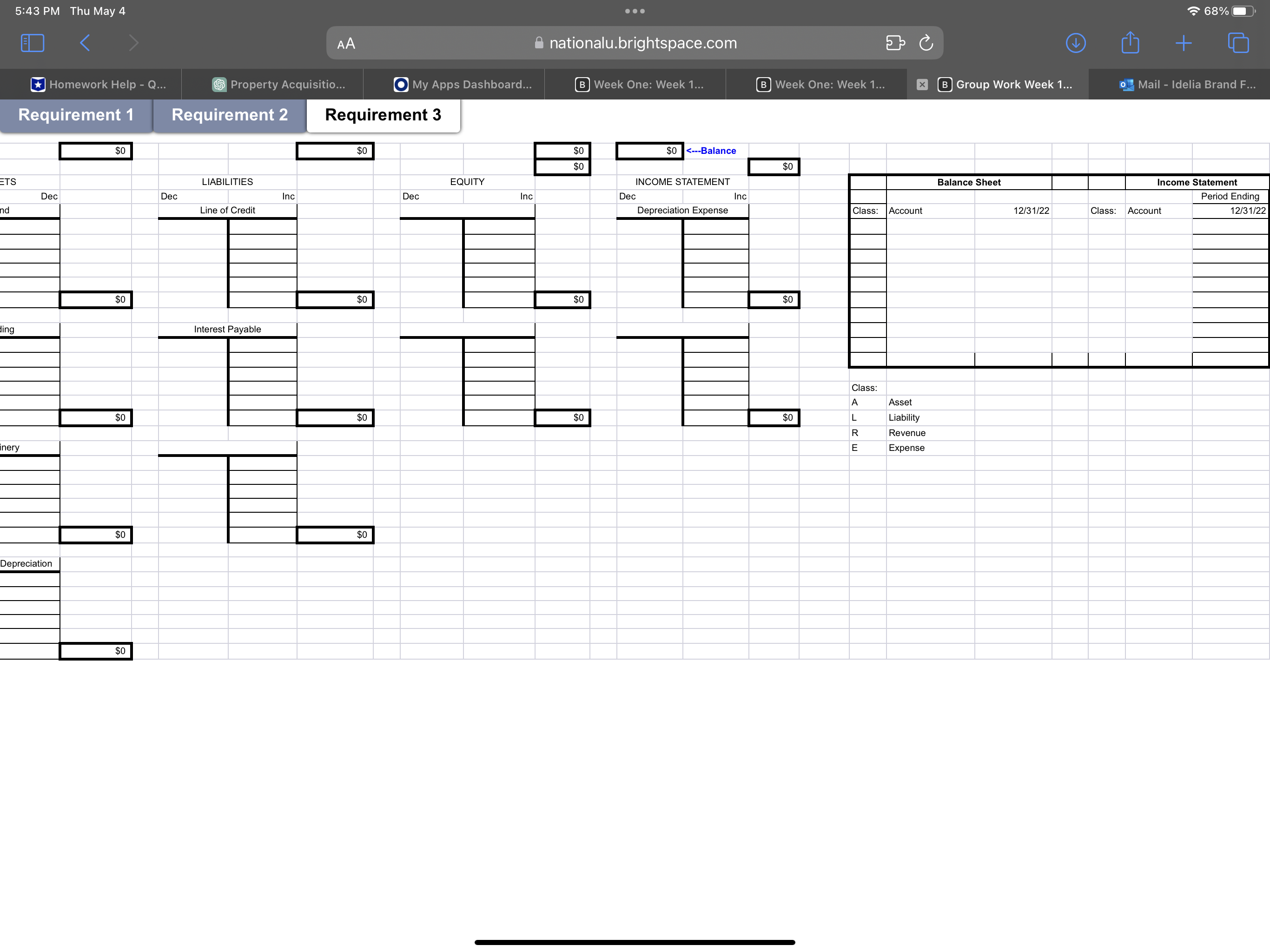Open the Safari sidebar panel icon

[x=32, y=43]
